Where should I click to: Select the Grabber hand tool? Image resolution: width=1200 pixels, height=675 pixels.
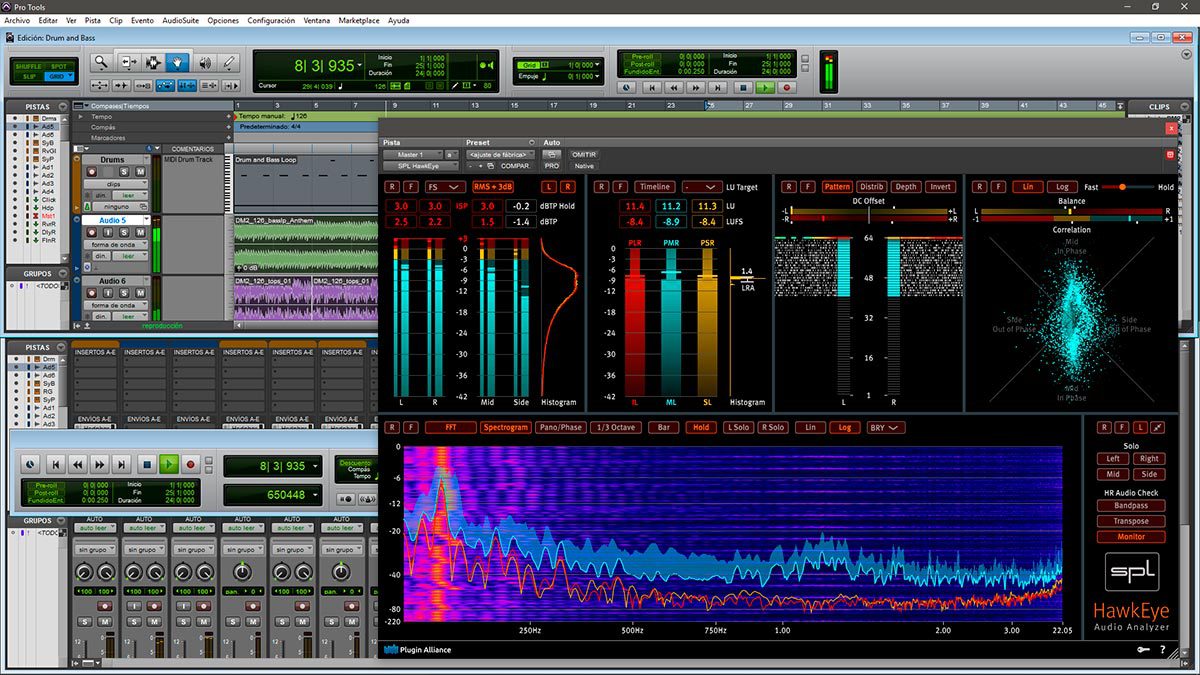click(177, 62)
